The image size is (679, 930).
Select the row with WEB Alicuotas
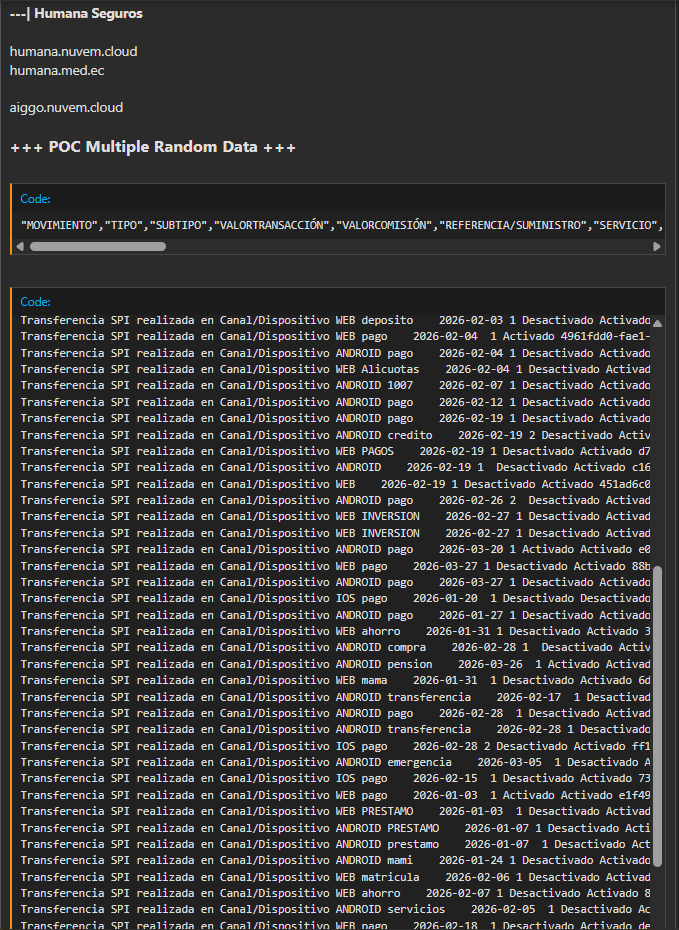(336, 369)
